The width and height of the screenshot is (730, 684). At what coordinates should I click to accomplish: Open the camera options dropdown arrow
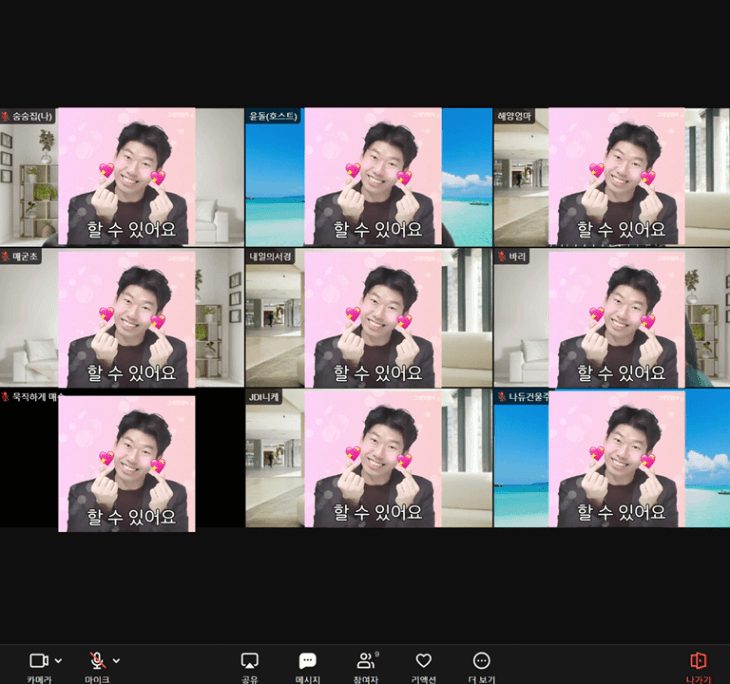click(58, 661)
